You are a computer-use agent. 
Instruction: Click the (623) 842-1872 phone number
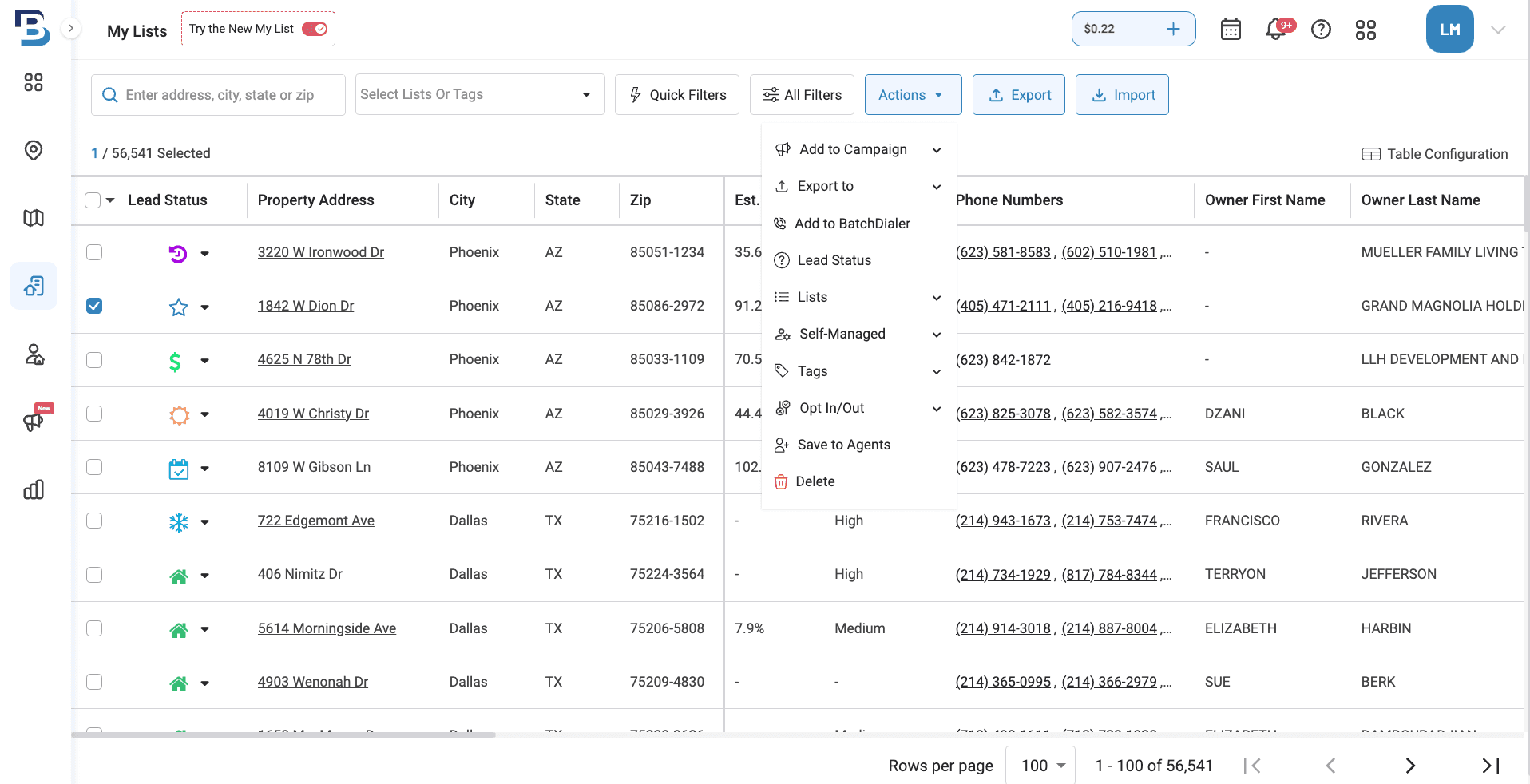click(x=1003, y=360)
